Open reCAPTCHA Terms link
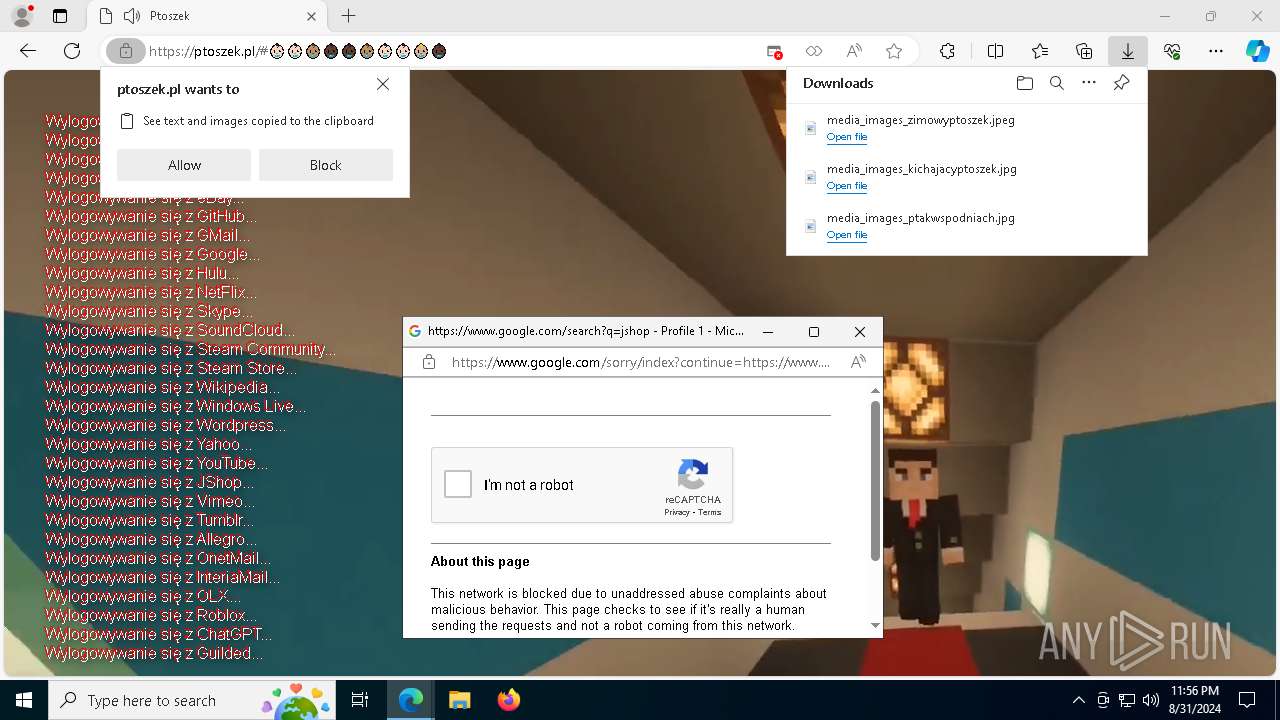Image resolution: width=1280 pixels, height=720 pixels. click(710, 512)
